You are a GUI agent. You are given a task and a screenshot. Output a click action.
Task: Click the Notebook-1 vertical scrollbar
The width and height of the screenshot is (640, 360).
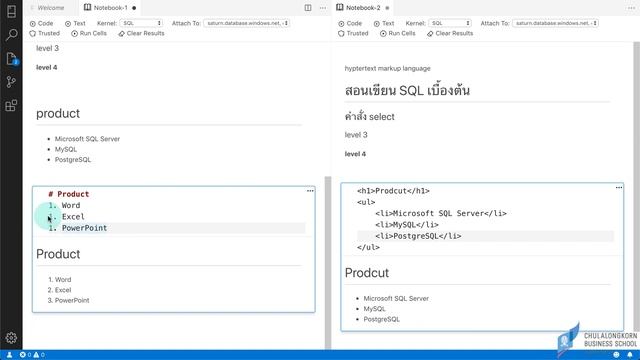pyautogui.click(x=328, y=263)
